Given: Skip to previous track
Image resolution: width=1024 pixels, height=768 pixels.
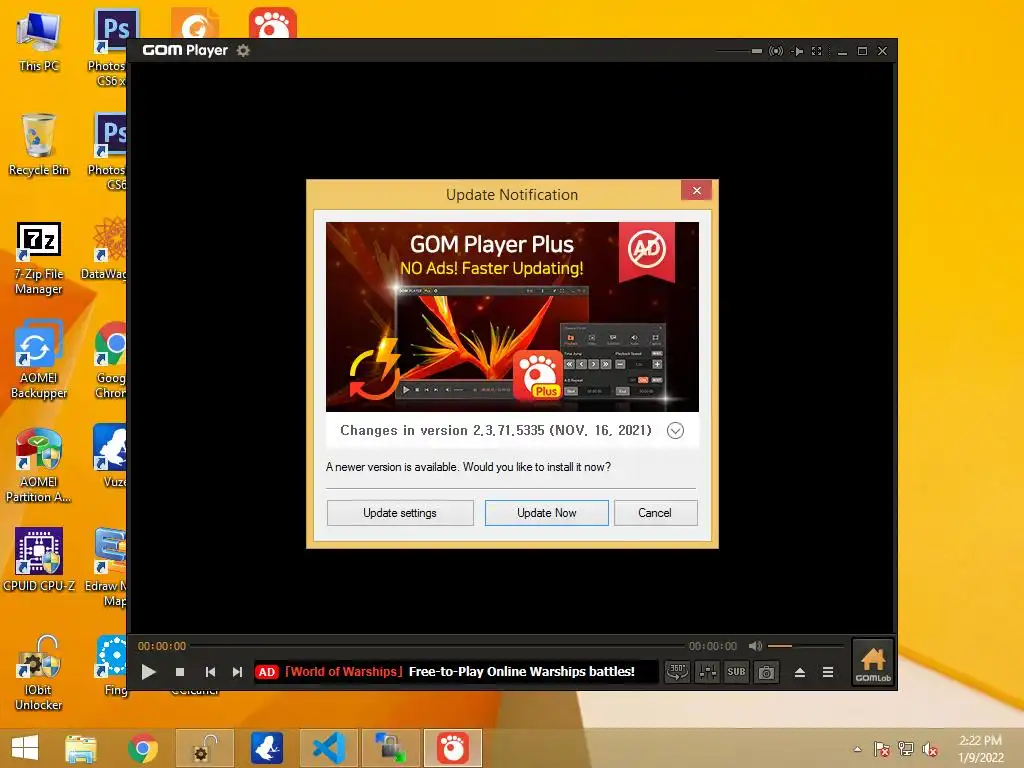Looking at the screenshot, I should point(210,671).
